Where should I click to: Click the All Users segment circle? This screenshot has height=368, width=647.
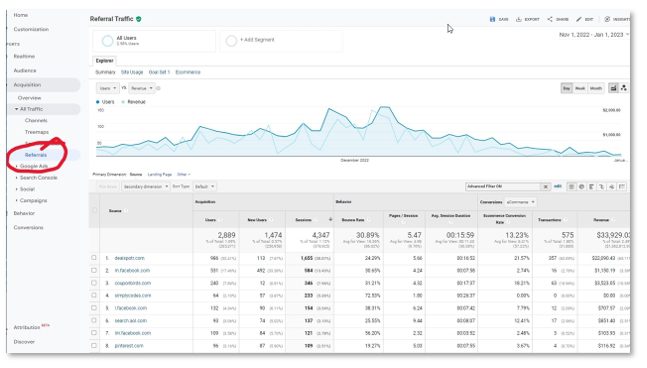(x=107, y=40)
